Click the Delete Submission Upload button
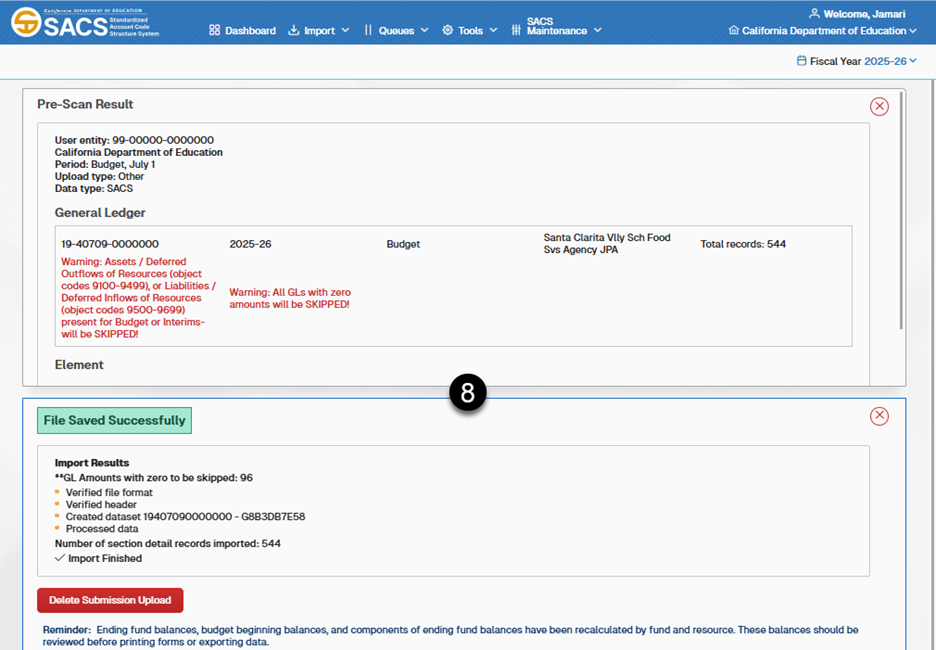Viewport: 936px width, 650px height. coord(110,600)
